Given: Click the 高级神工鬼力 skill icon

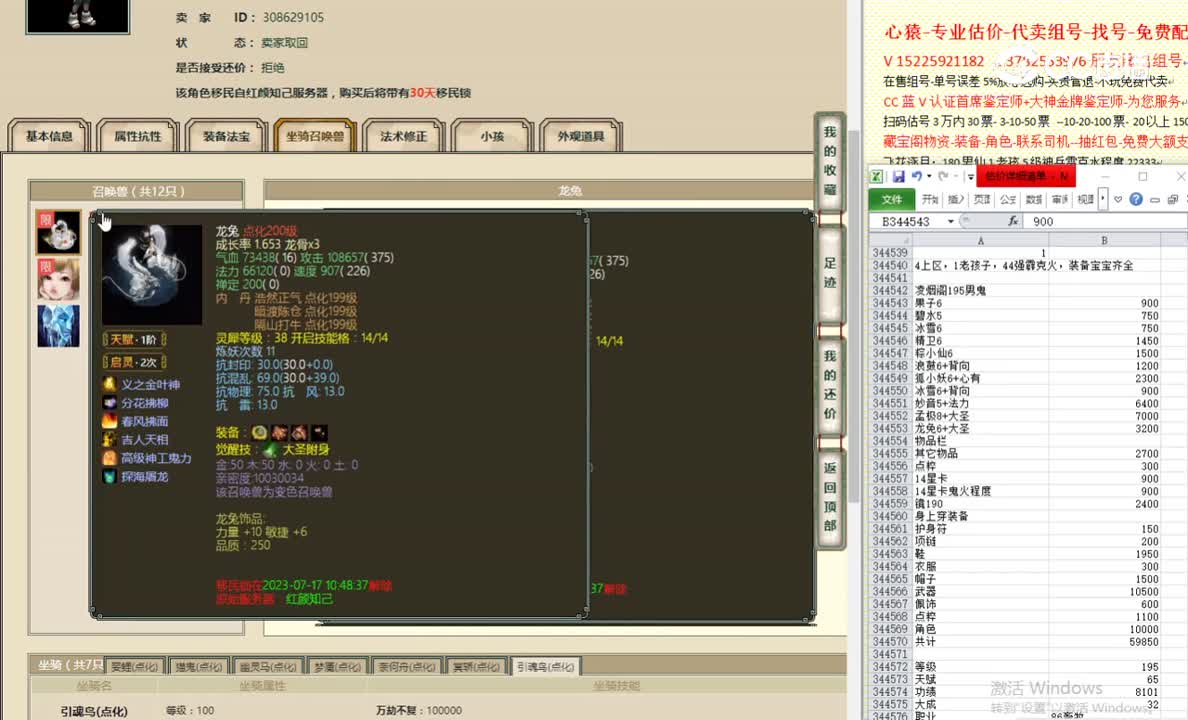Looking at the screenshot, I should (x=110, y=457).
